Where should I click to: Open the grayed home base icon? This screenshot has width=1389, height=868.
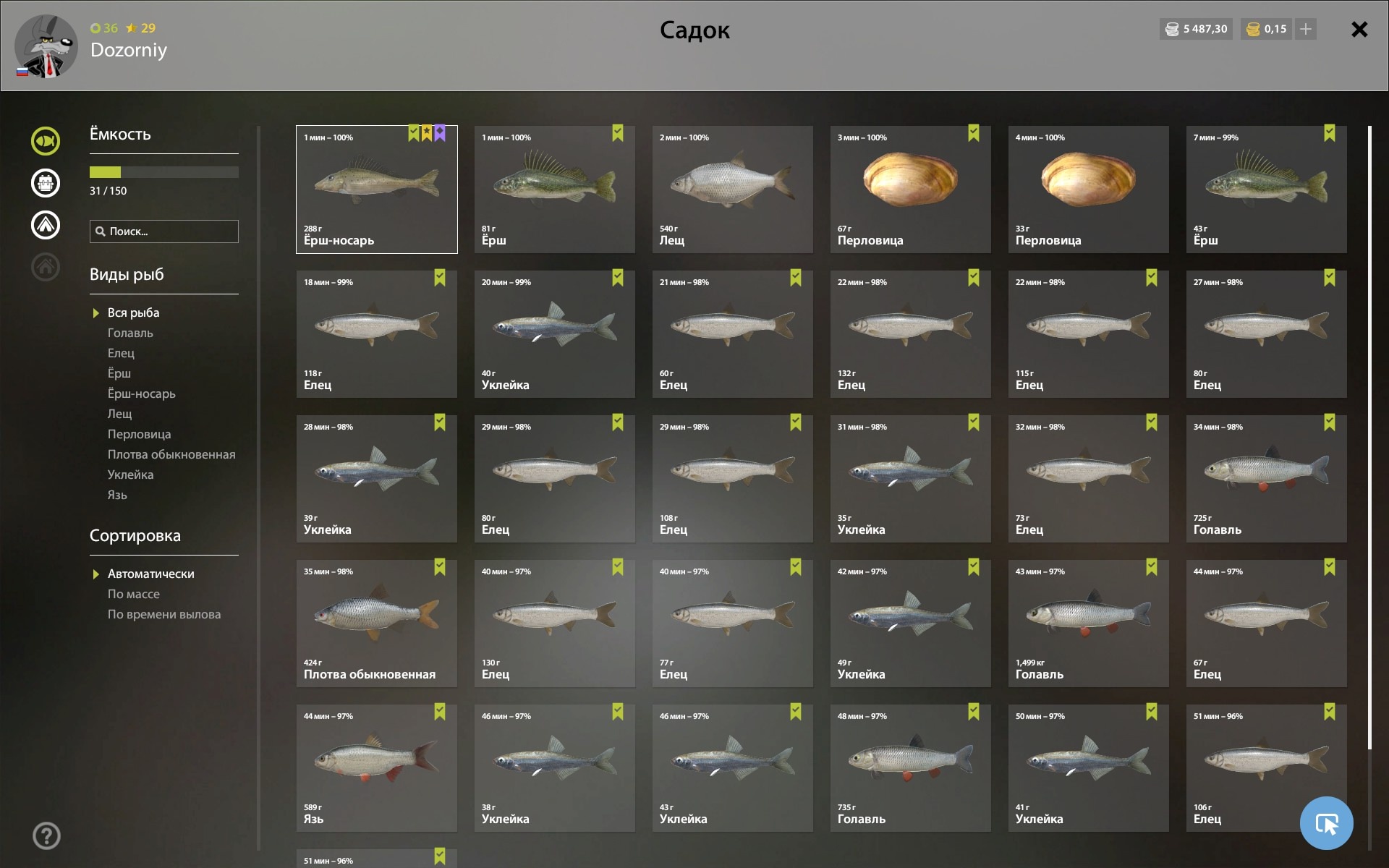[x=46, y=267]
